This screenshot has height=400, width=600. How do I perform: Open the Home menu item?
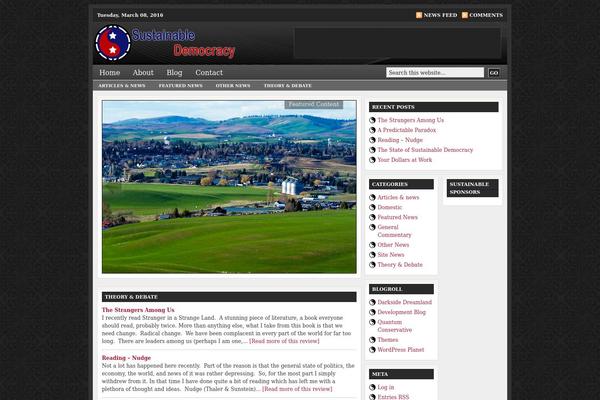109,72
